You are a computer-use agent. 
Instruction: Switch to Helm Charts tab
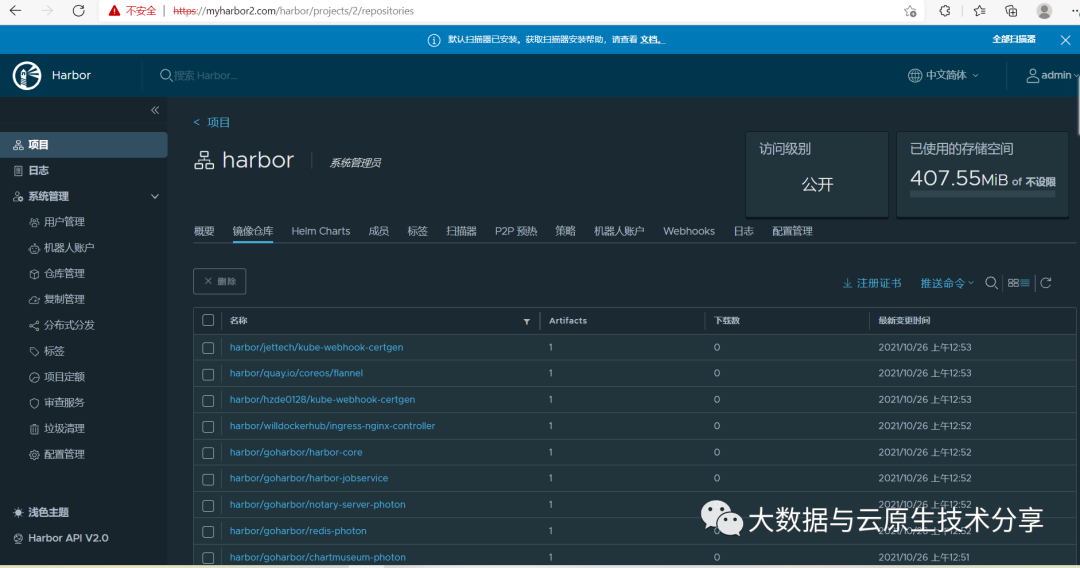pos(320,231)
